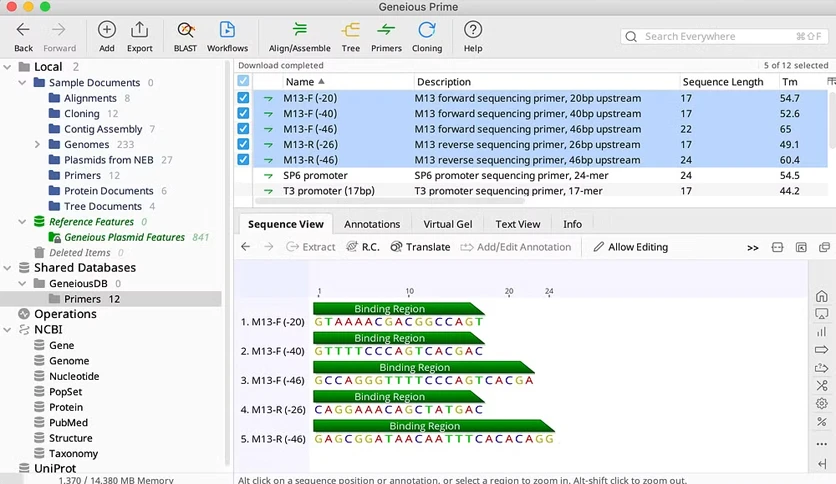Switch to the Info tab
The height and width of the screenshot is (484, 836).
[573, 224]
